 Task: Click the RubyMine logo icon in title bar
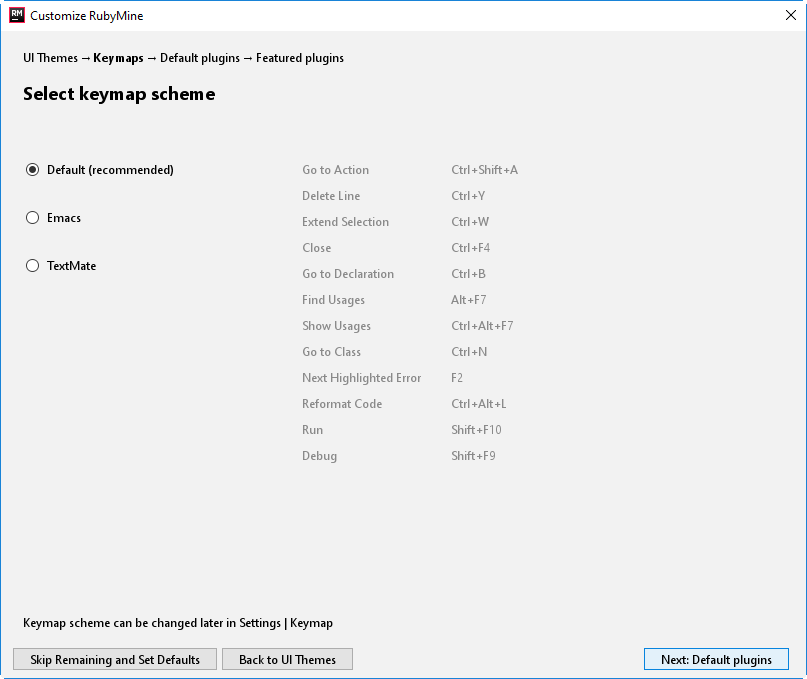pos(17,15)
